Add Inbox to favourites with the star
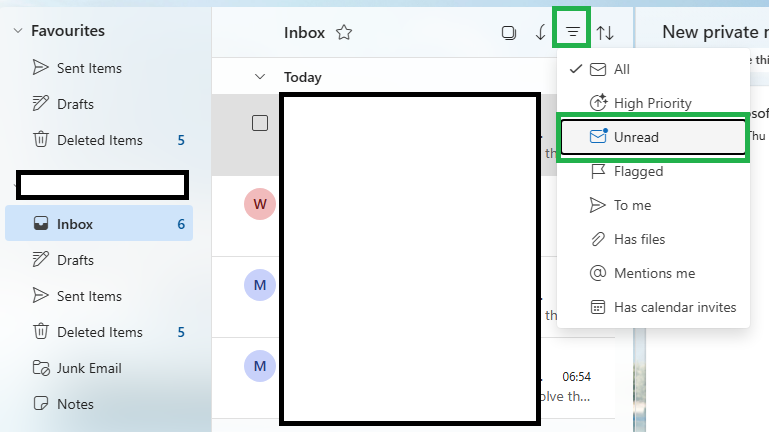Viewport: 769px width, 434px height. pyautogui.click(x=344, y=32)
